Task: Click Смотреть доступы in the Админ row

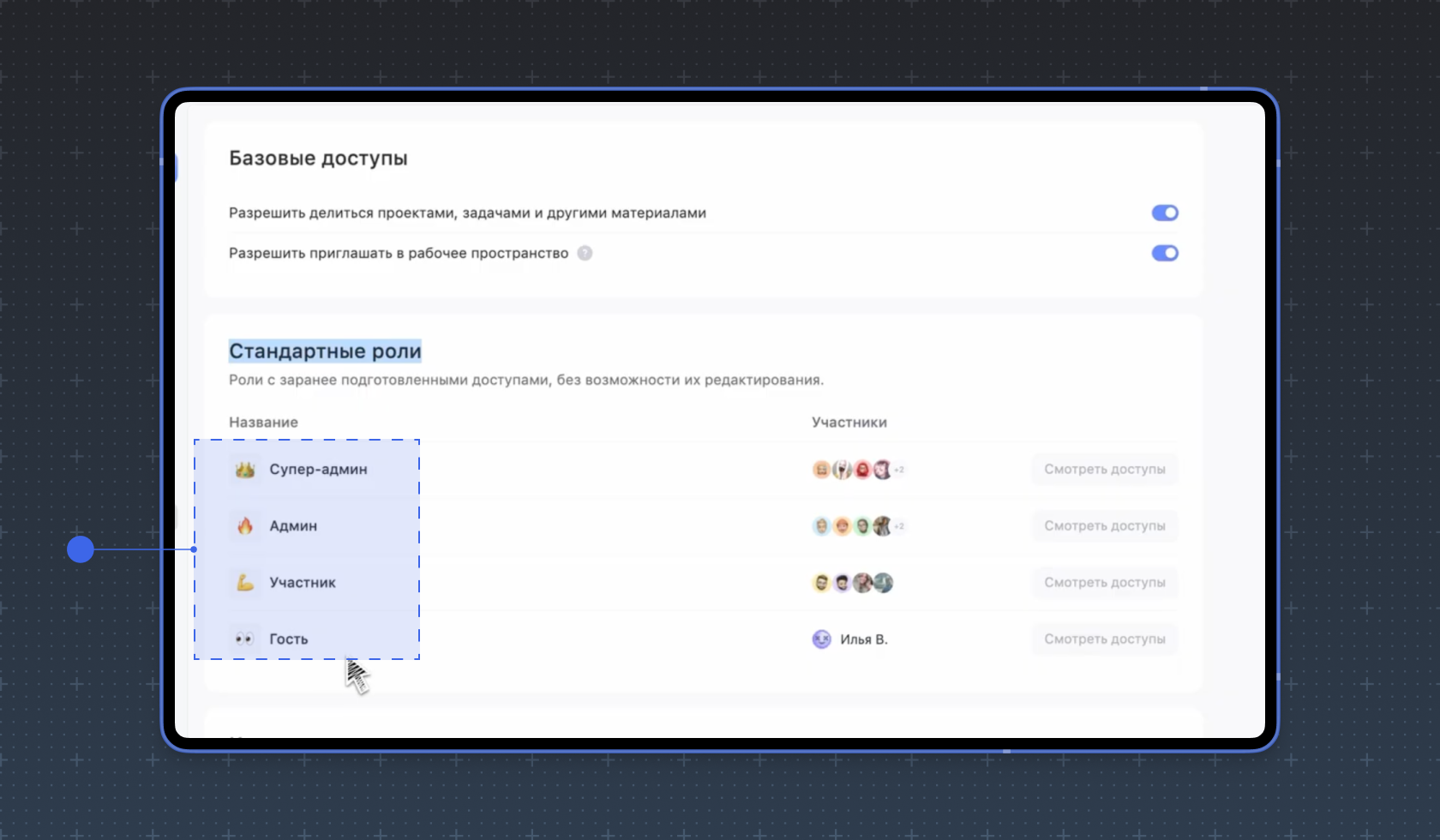Action: click(1104, 525)
